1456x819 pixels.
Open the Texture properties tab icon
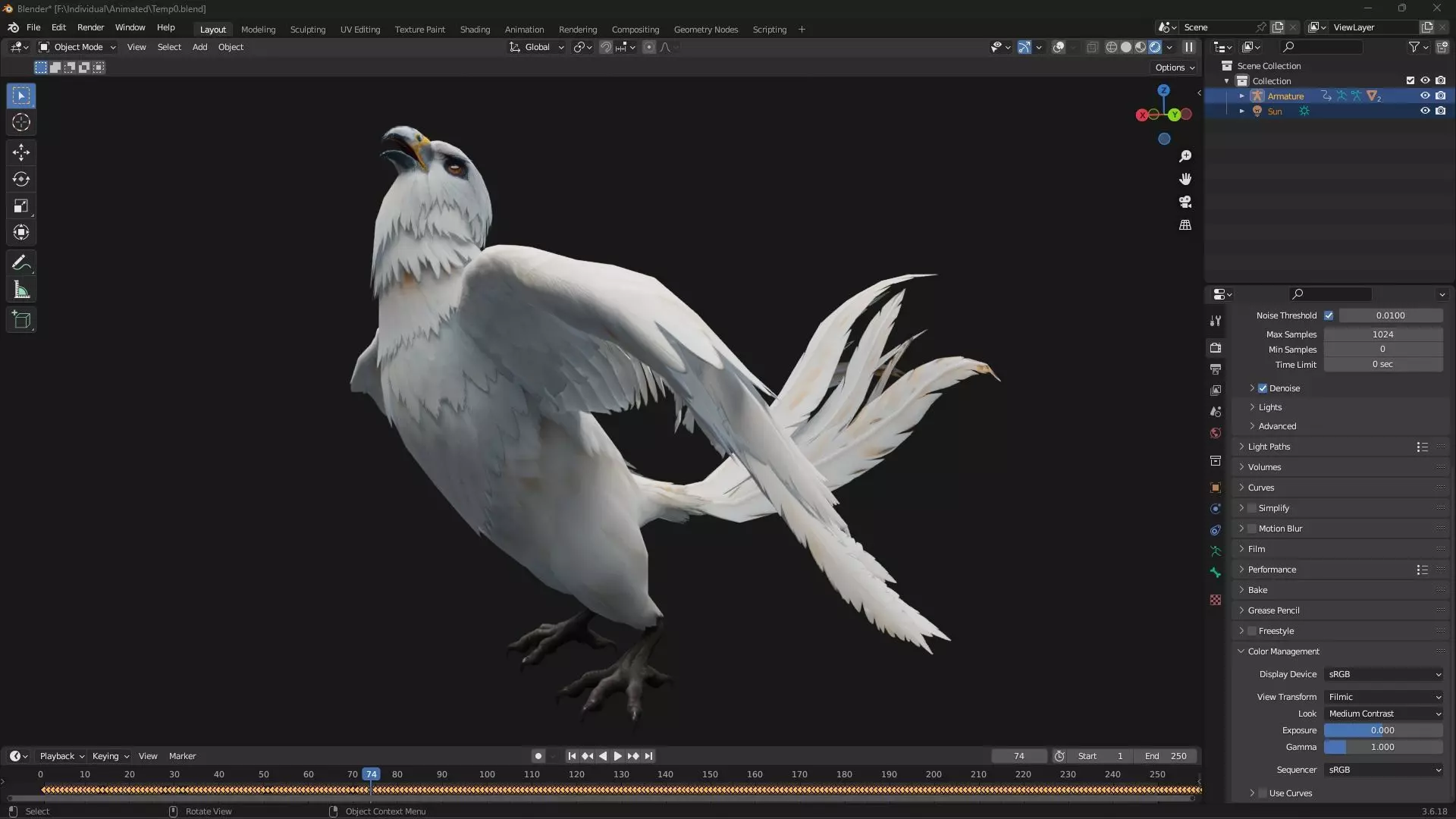click(x=1216, y=600)
